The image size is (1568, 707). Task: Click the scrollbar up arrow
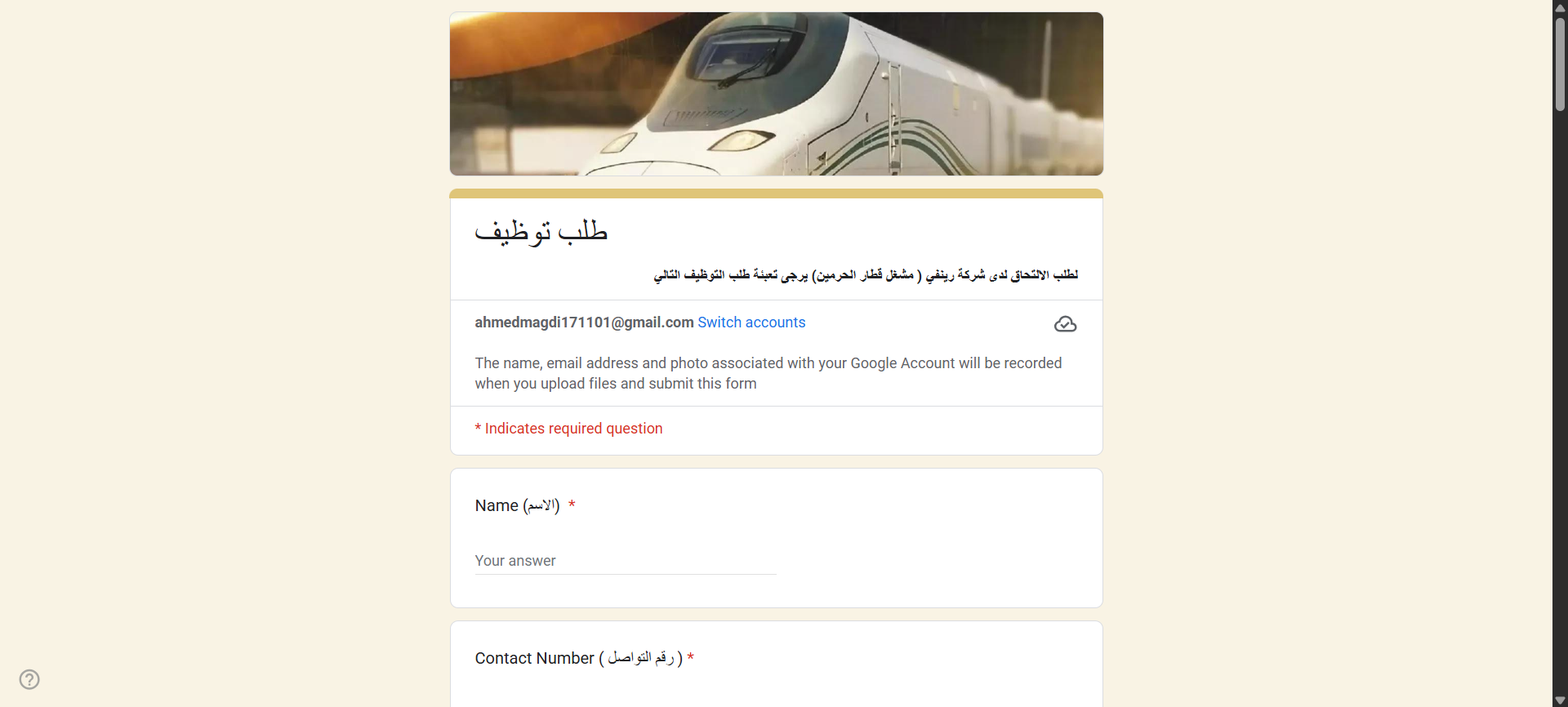click(1560, 7)
